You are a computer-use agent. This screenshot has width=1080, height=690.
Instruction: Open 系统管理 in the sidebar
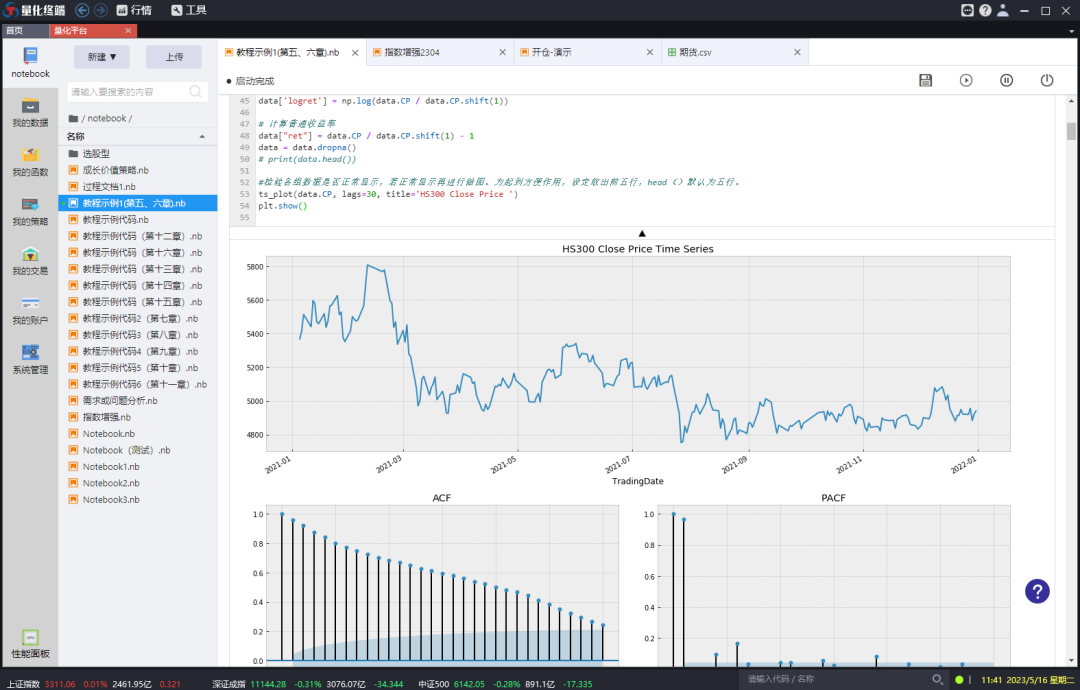30,359
